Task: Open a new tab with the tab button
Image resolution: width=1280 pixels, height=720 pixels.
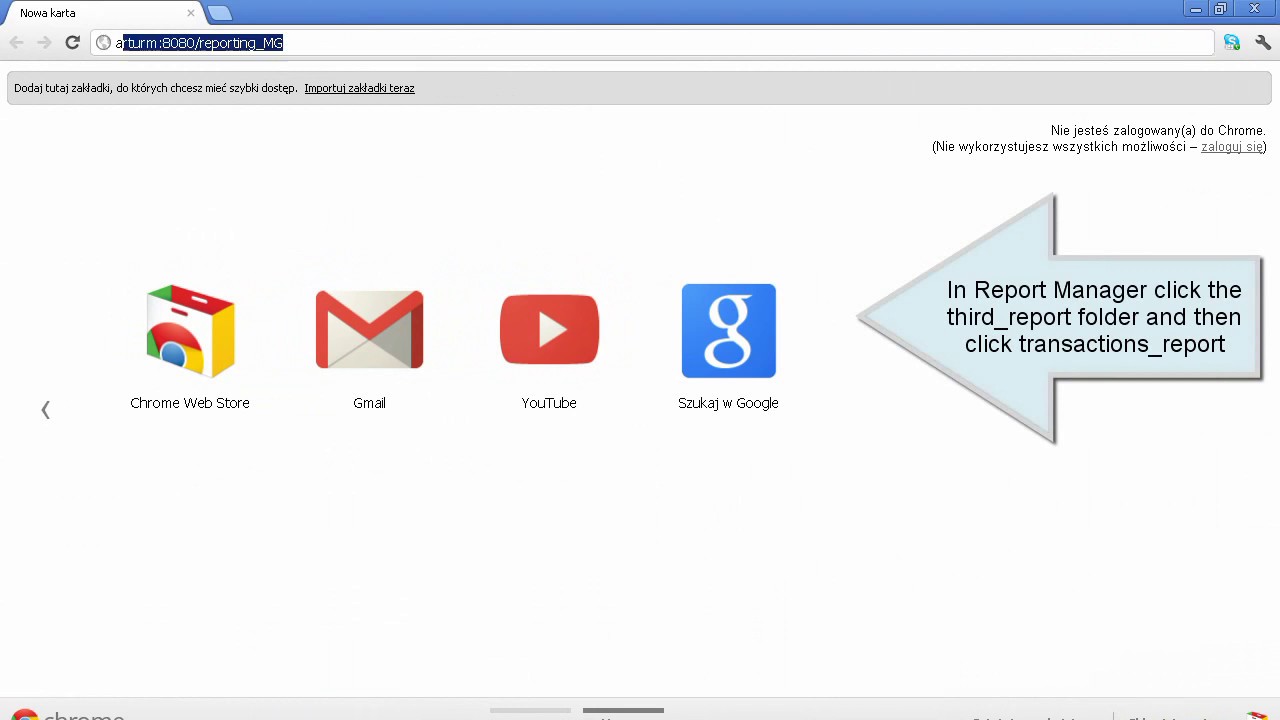Action: 220,13
